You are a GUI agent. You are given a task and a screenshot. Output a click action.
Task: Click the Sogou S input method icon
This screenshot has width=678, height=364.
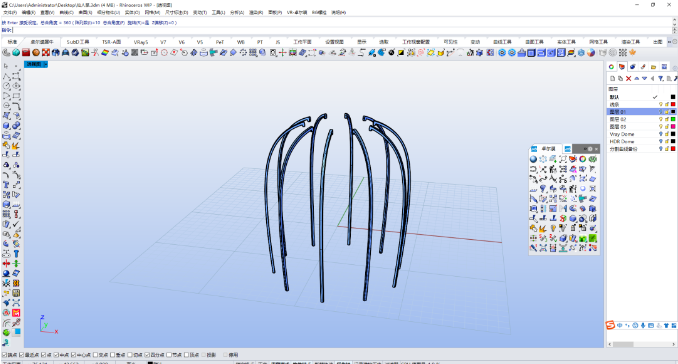pos(610,325)
